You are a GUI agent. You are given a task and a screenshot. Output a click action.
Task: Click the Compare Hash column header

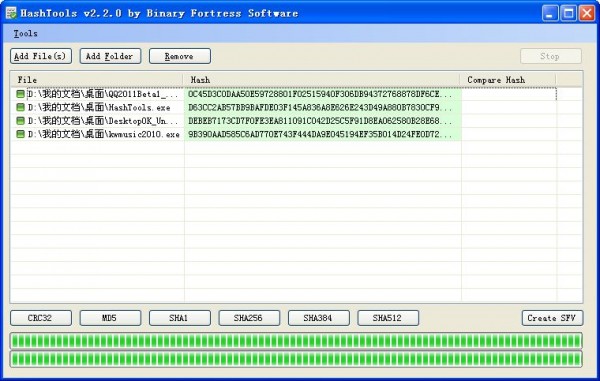(x=508, y=80)
